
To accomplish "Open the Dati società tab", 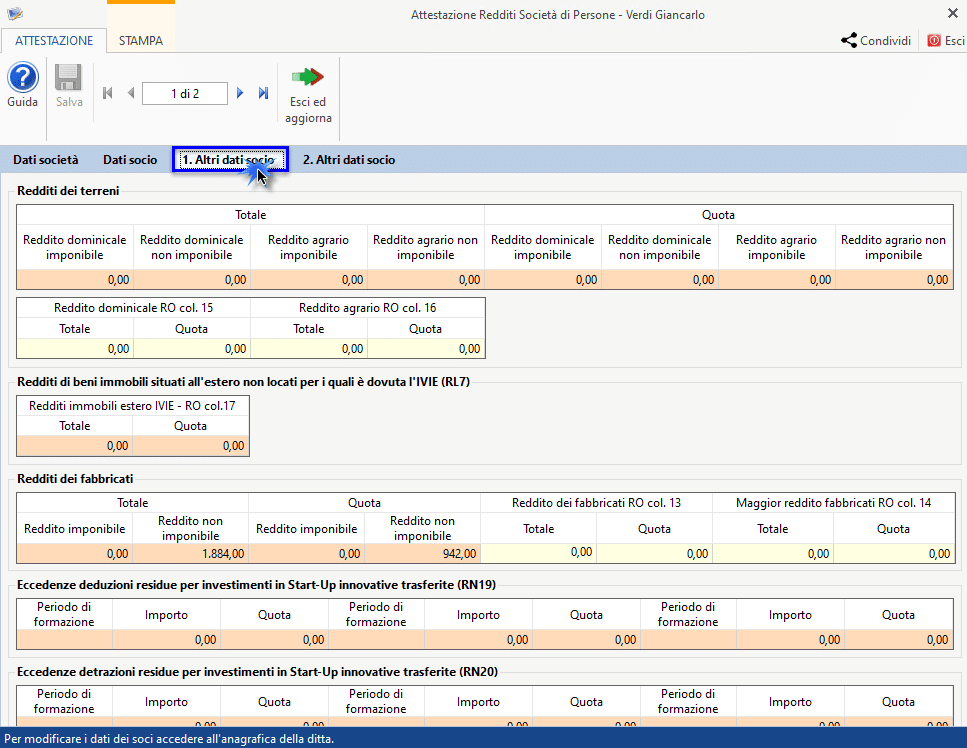I will 46,160.
